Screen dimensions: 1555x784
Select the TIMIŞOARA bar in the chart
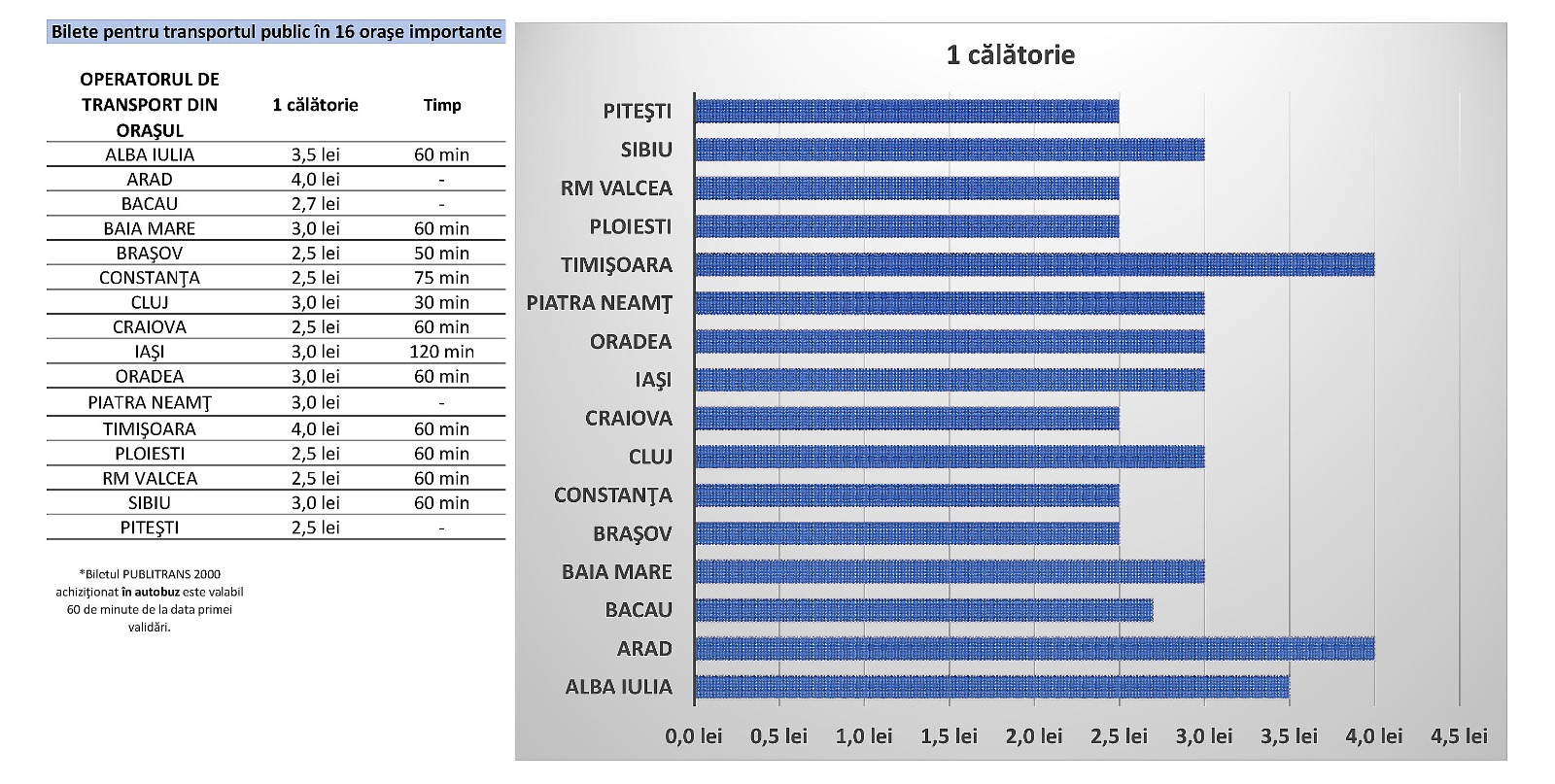pos(1034,264)
